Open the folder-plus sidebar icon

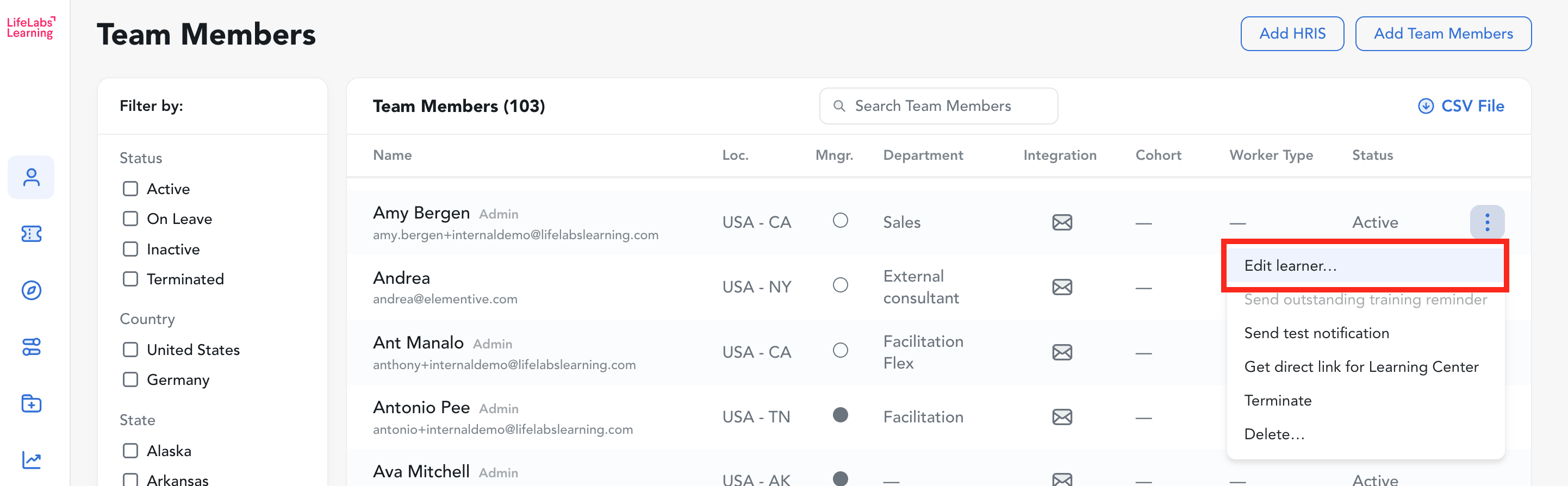31,403
